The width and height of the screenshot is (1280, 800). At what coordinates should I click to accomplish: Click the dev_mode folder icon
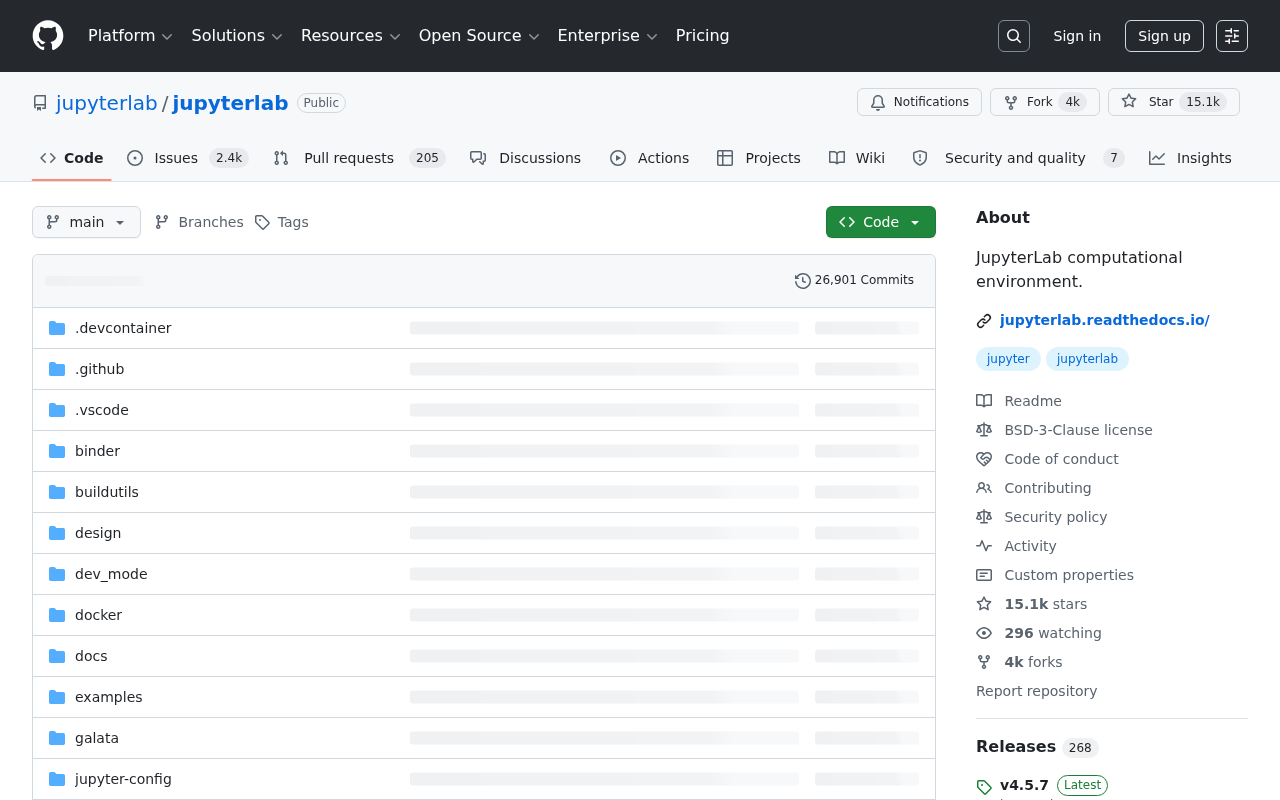click(x=57, y=574)
